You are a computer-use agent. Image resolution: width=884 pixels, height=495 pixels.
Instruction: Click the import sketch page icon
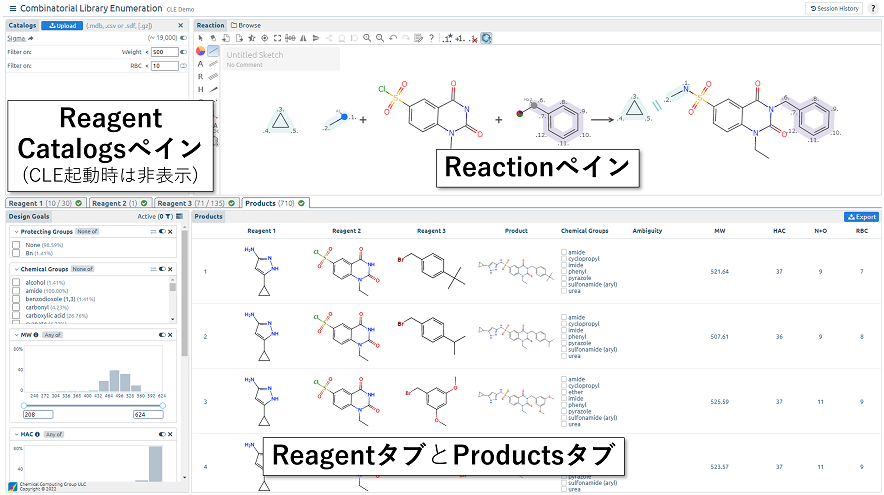click(x=226, y=38)
